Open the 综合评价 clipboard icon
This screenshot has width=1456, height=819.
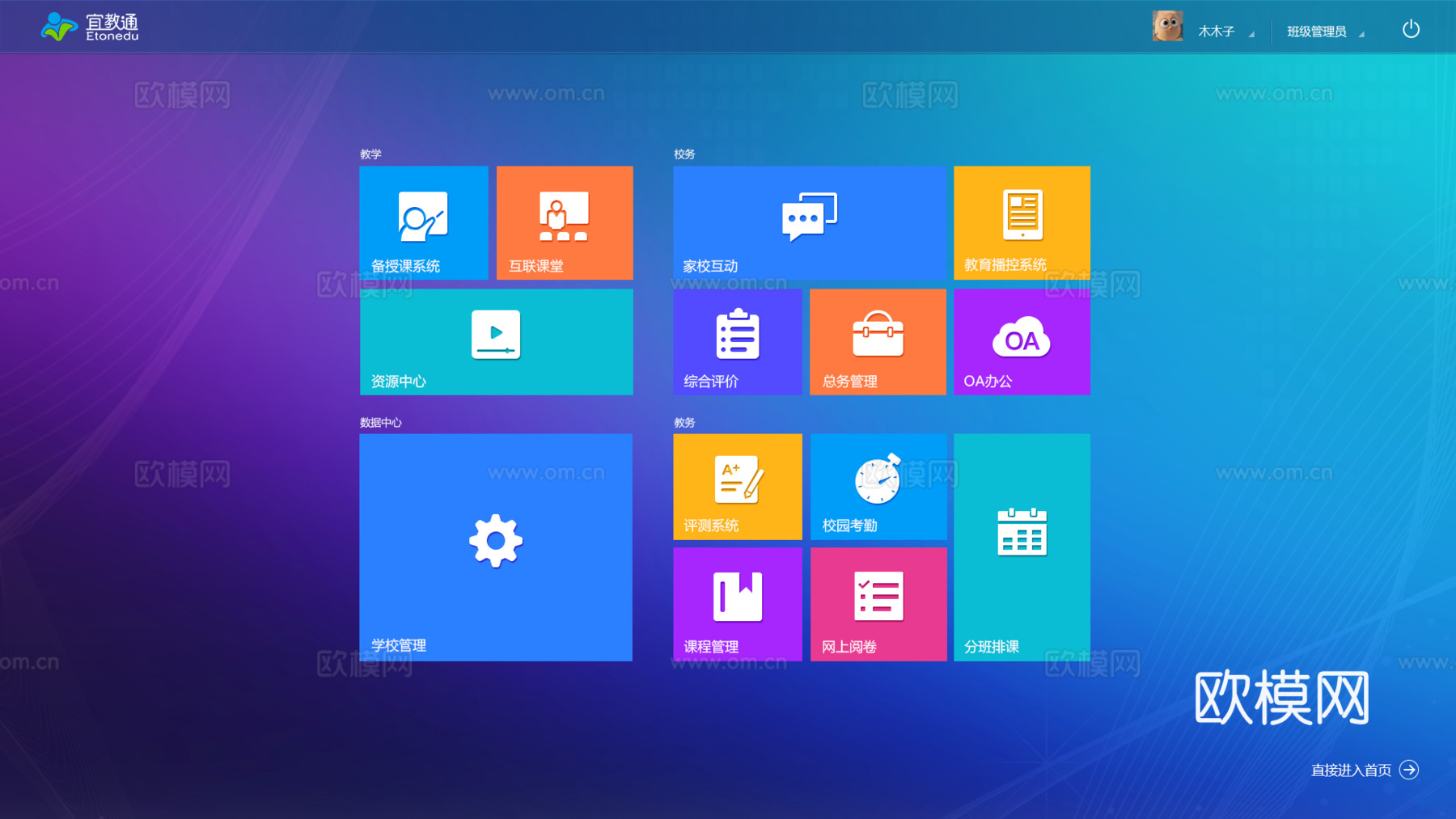[738, 333]
